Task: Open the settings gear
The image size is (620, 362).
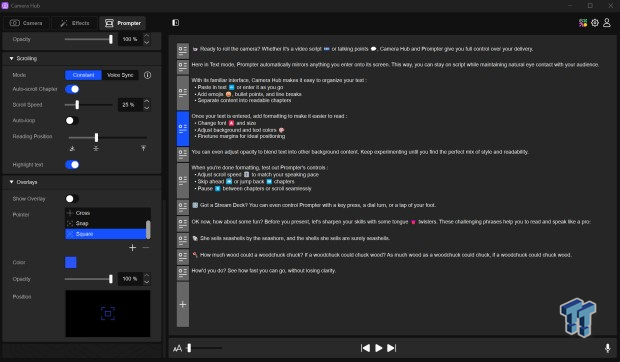Action: click(595, 23)
